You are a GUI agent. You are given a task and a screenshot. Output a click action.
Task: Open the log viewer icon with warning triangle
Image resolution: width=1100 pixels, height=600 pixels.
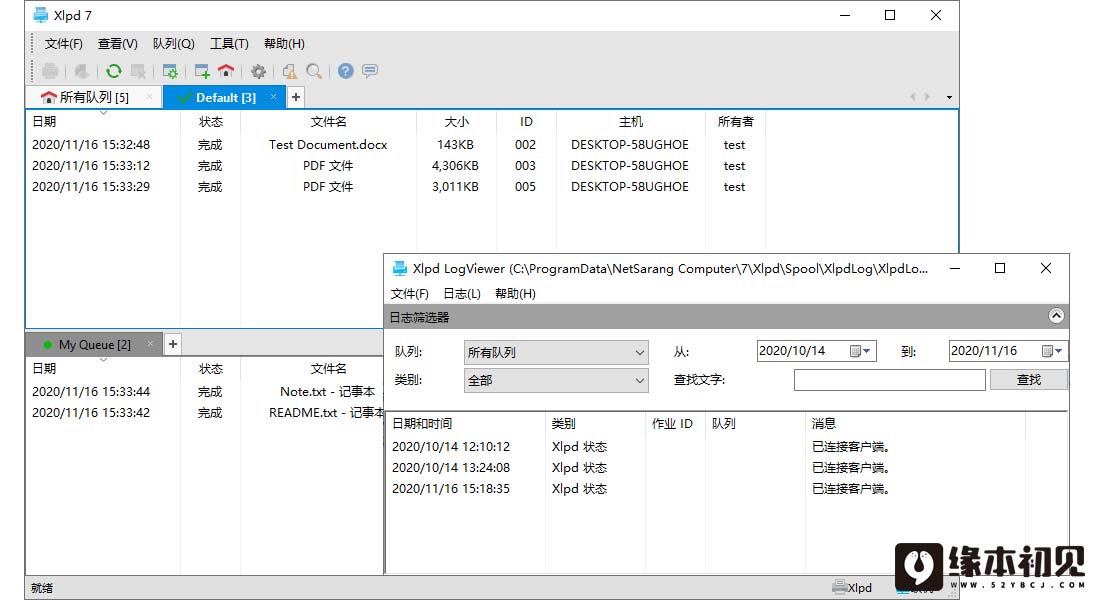(x=290, y=71)
